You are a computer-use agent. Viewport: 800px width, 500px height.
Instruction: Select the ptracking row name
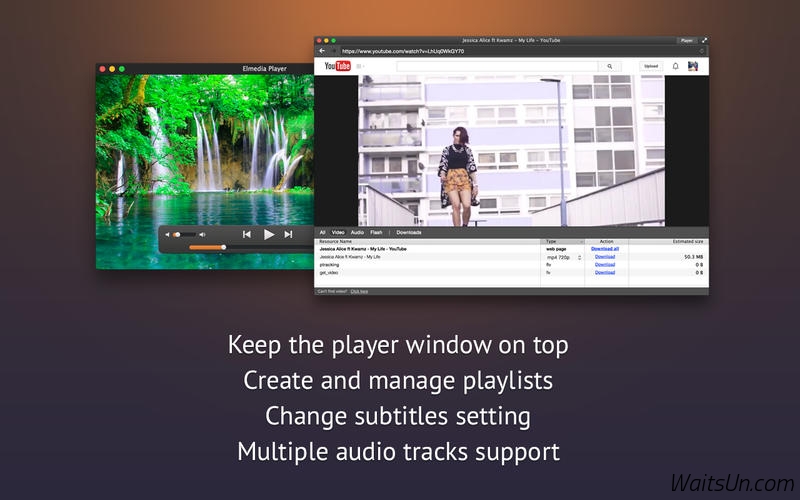329,265
